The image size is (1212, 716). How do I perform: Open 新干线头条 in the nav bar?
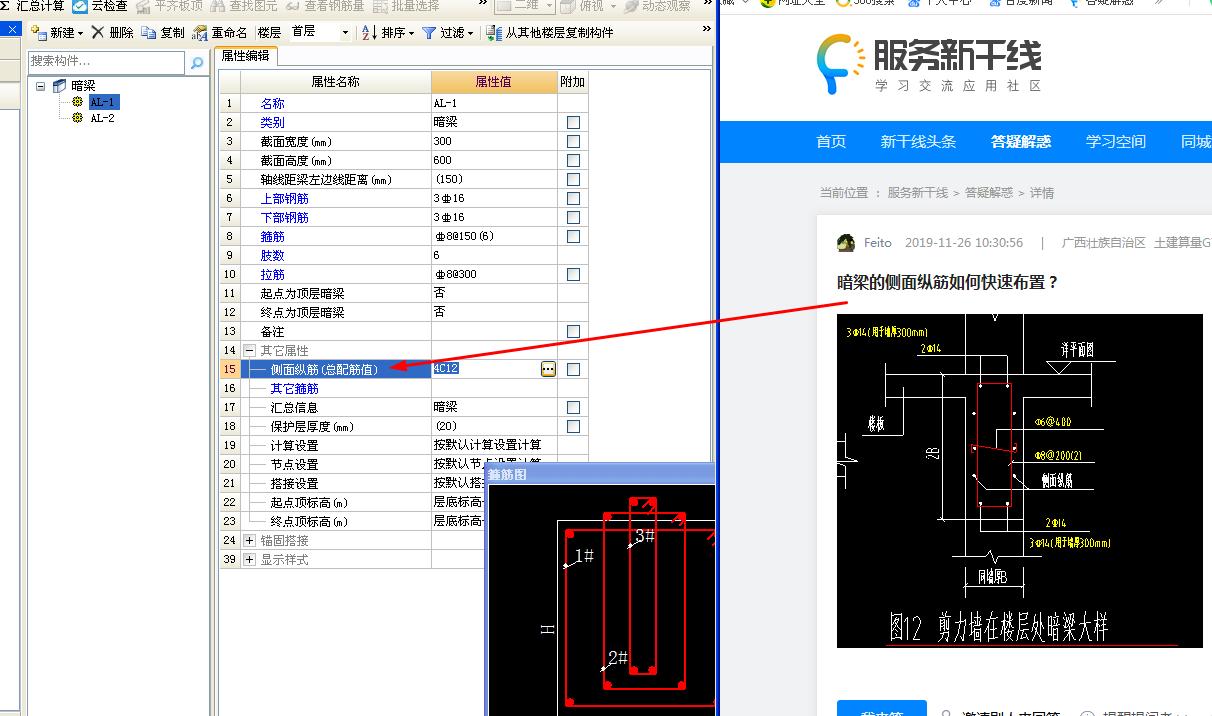coord(918,141)
